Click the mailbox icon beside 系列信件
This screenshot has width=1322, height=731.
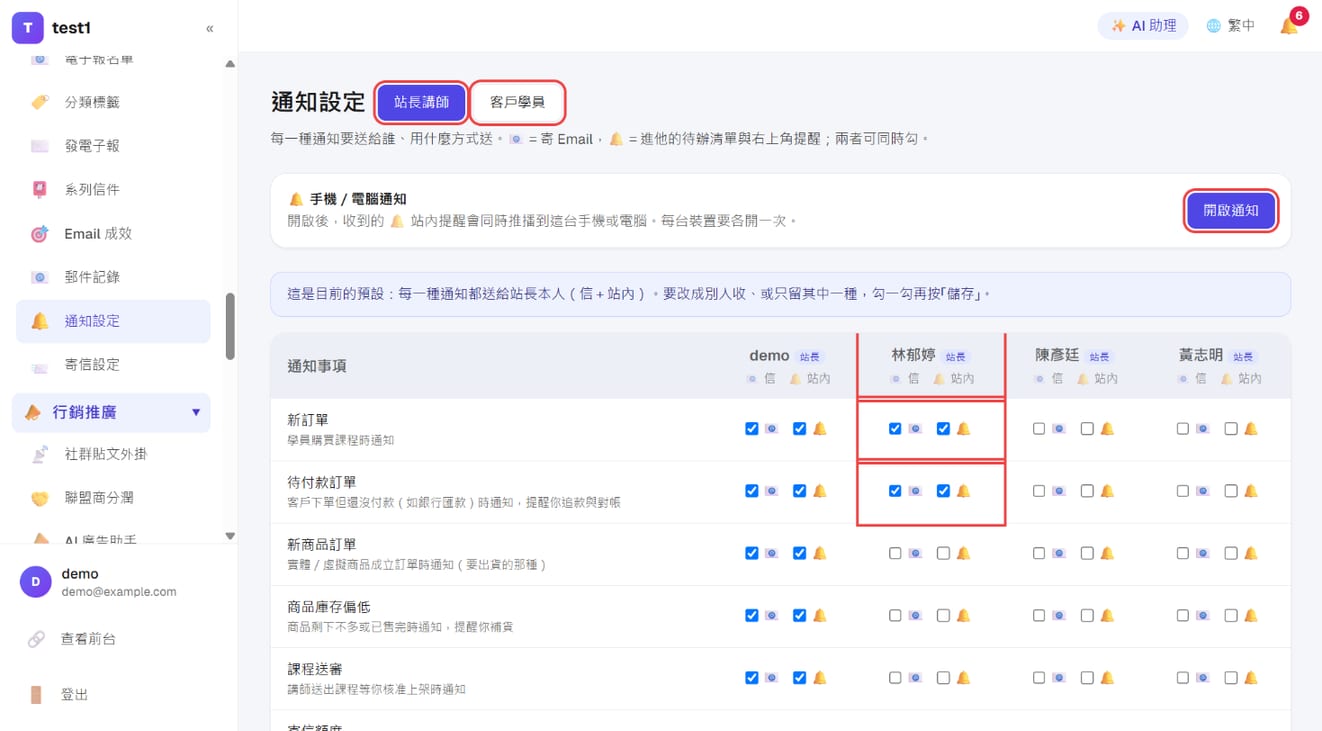click(39, 190)
